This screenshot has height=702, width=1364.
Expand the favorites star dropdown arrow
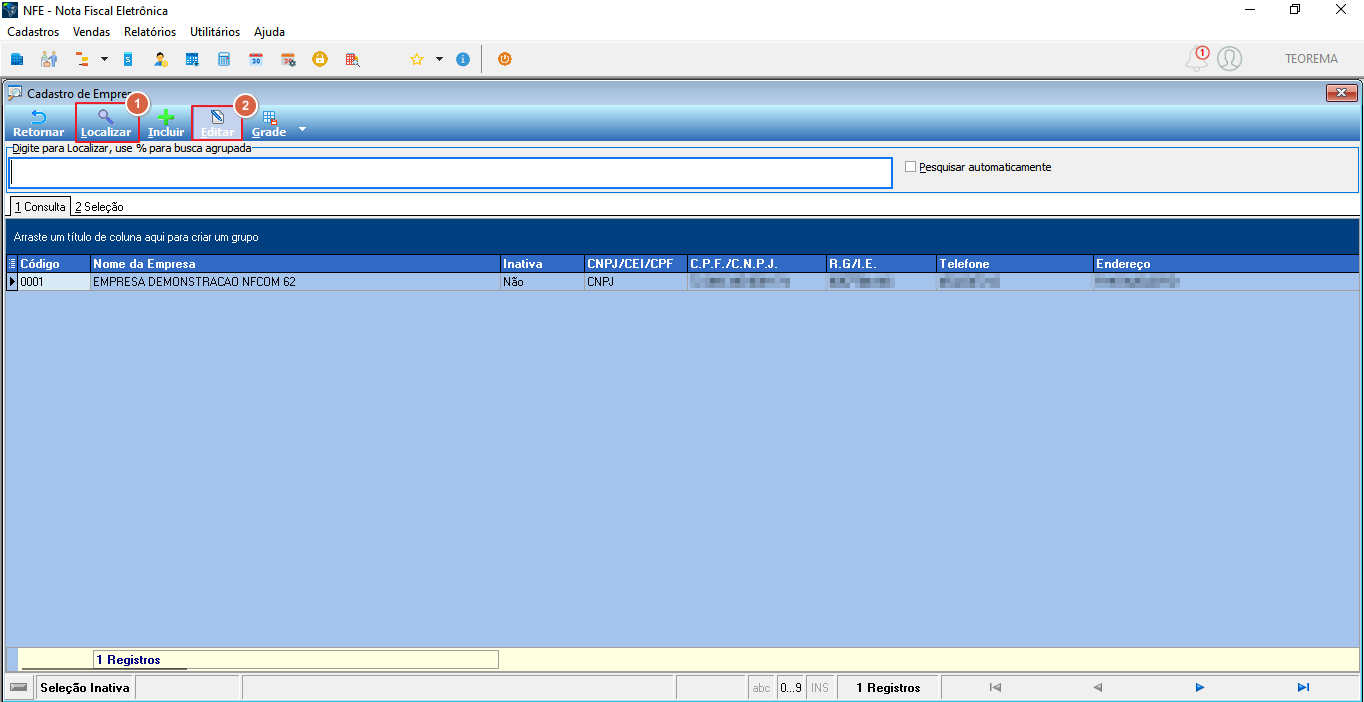[439, 59]
